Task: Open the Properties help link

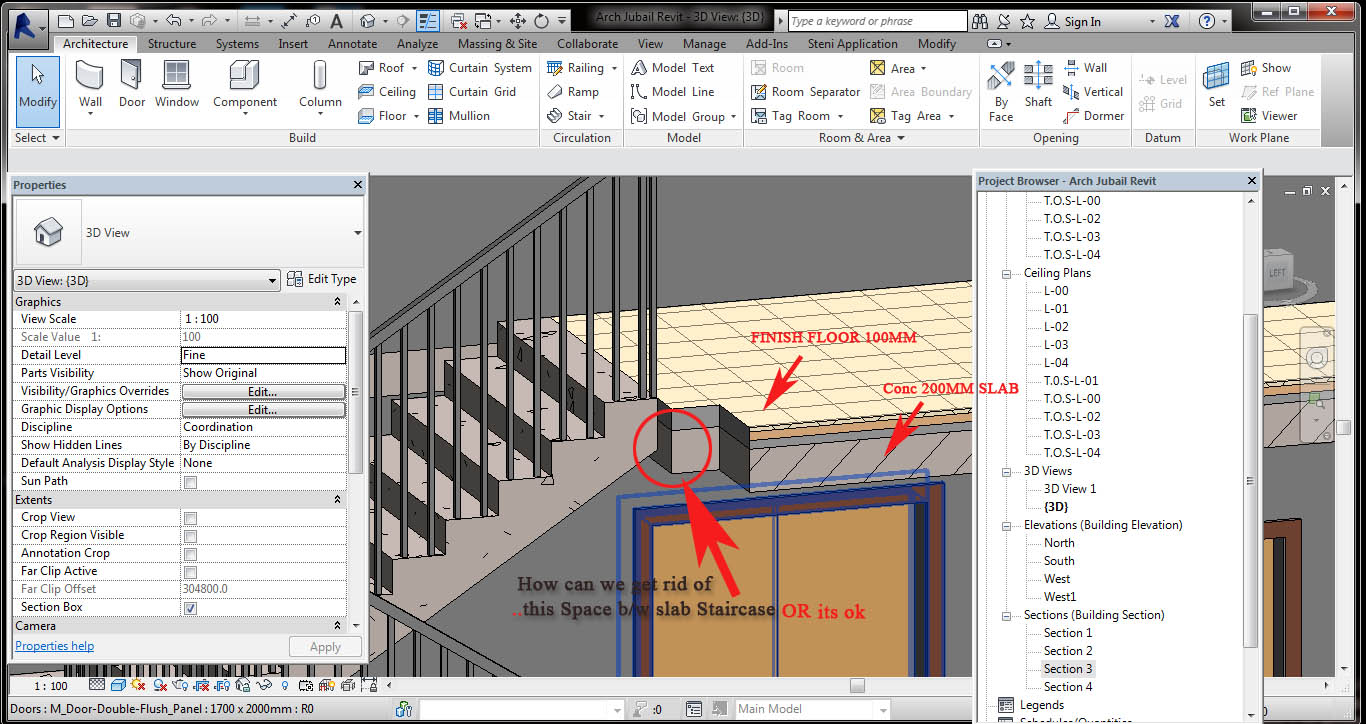Action: (x=53, y=645)
